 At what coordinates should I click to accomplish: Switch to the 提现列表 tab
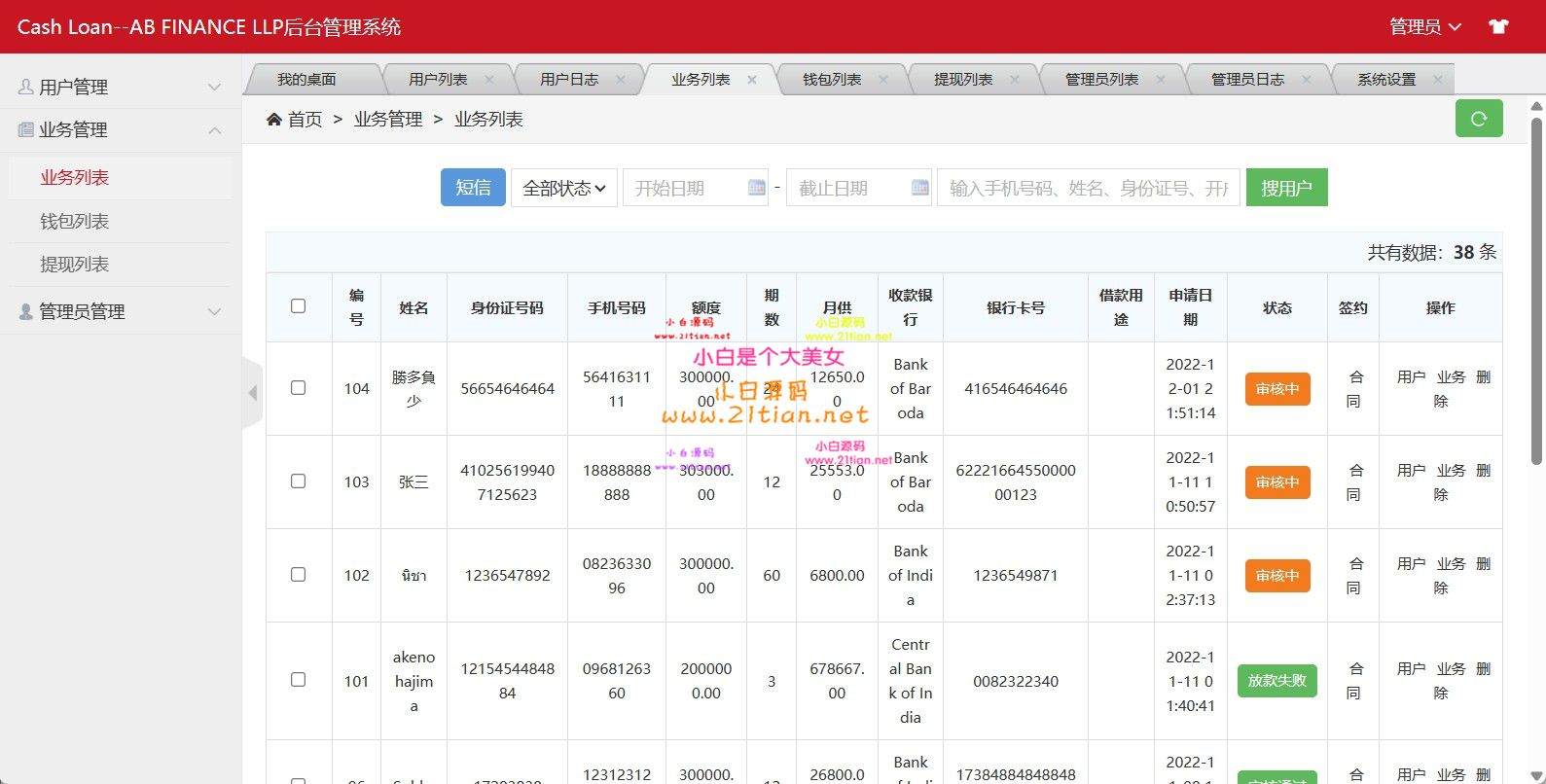(x=963, y=80)
